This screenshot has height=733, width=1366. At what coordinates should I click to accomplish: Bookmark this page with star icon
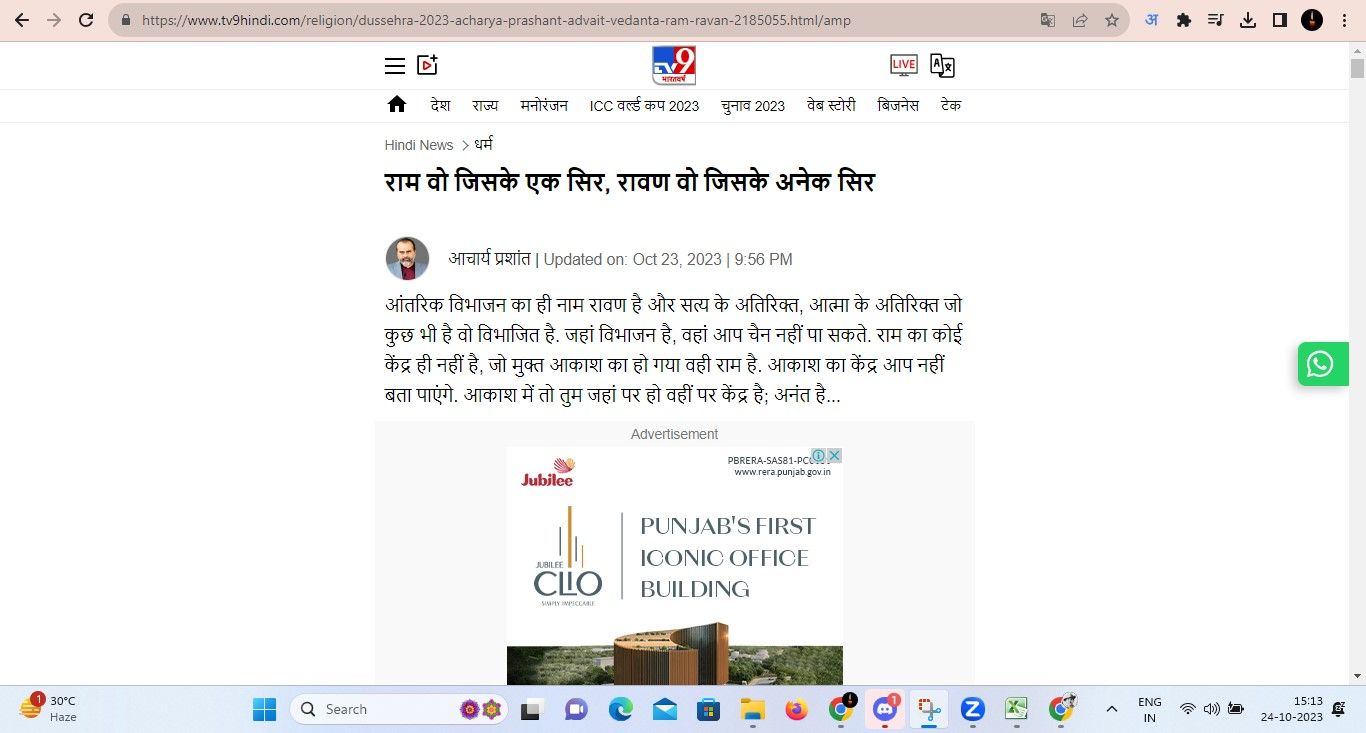coord(1112,20)
